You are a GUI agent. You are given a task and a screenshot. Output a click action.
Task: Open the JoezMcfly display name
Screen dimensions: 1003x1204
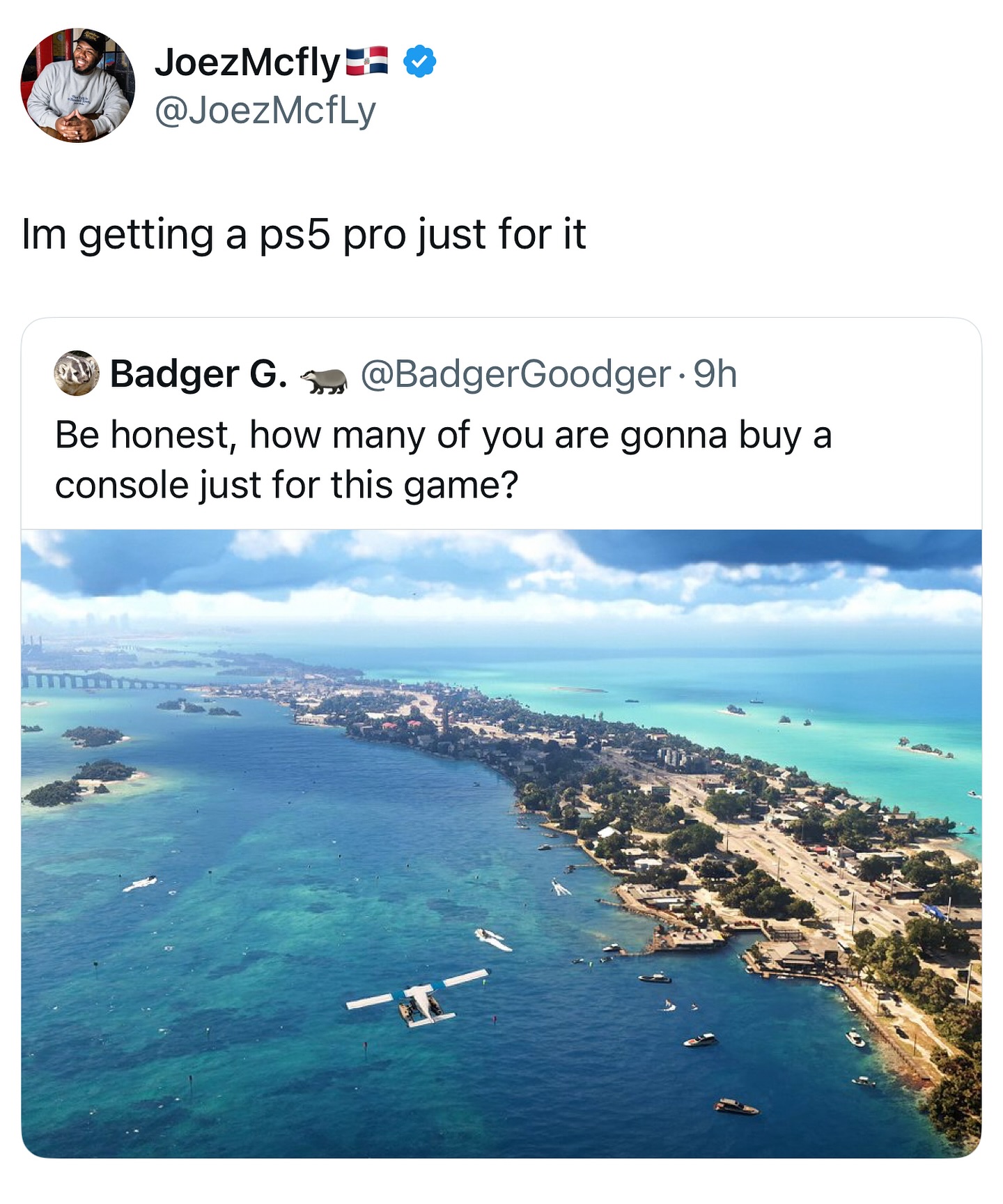click(247, 62)
